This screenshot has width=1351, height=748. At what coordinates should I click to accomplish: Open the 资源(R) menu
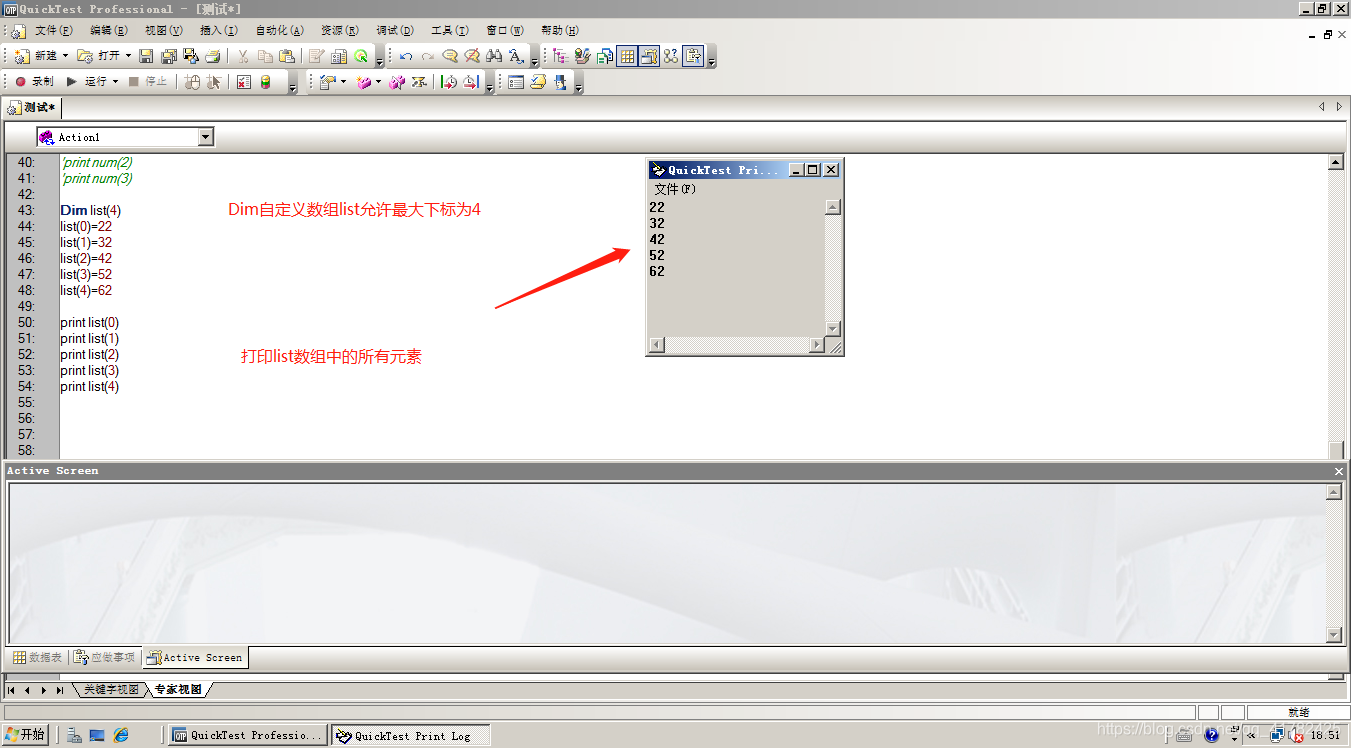tap(340, 31)
